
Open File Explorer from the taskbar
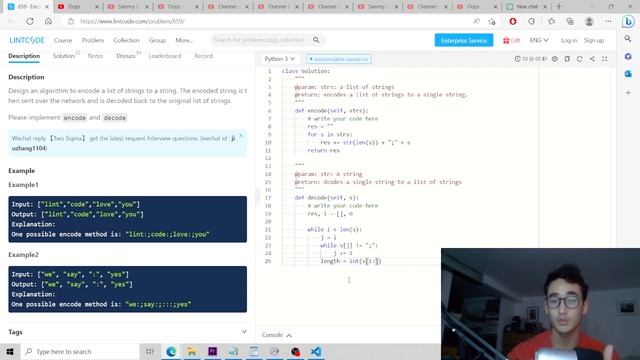click(191, 351)
